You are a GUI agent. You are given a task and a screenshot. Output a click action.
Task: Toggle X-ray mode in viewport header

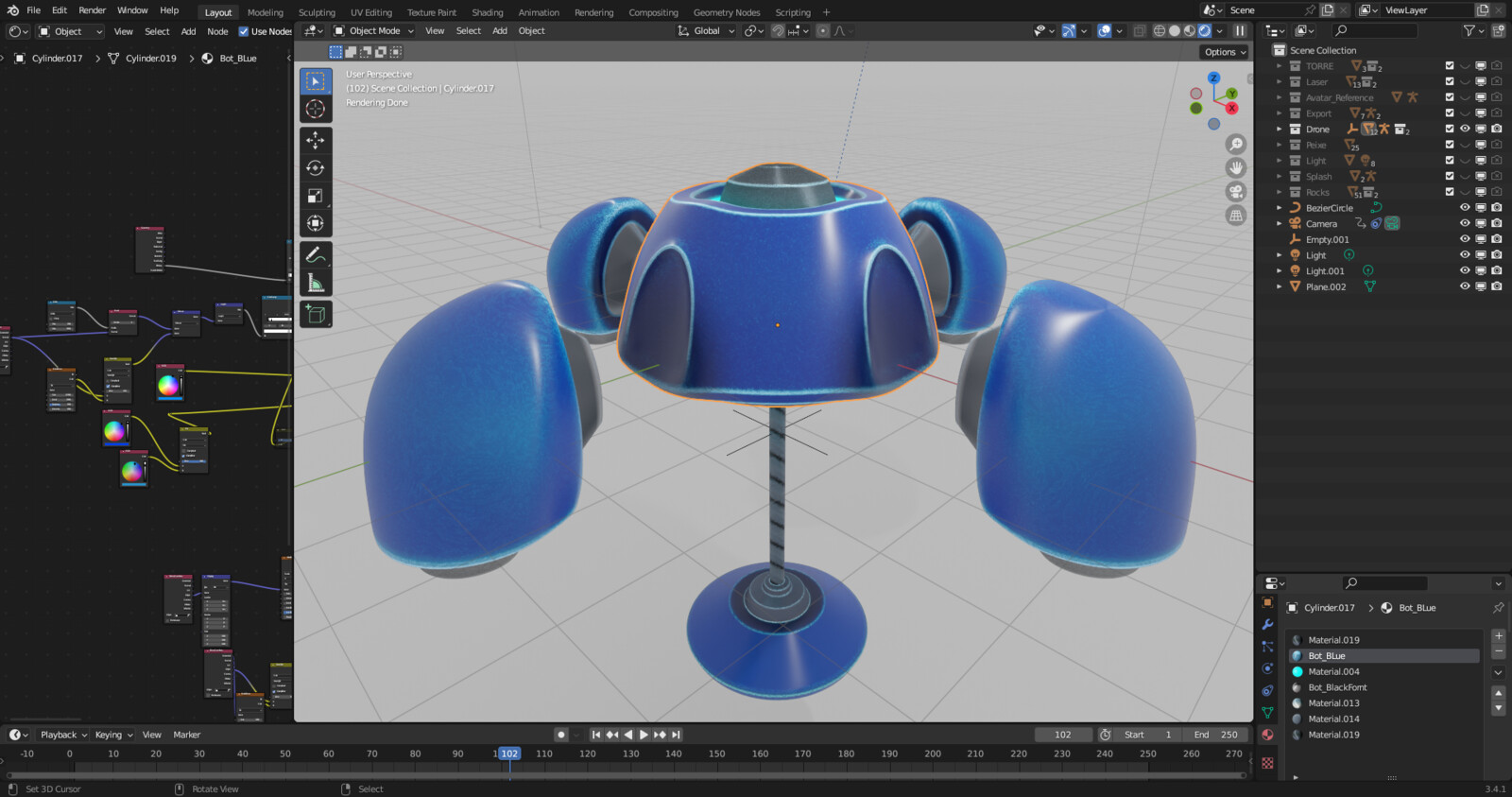click(1140, 31)
